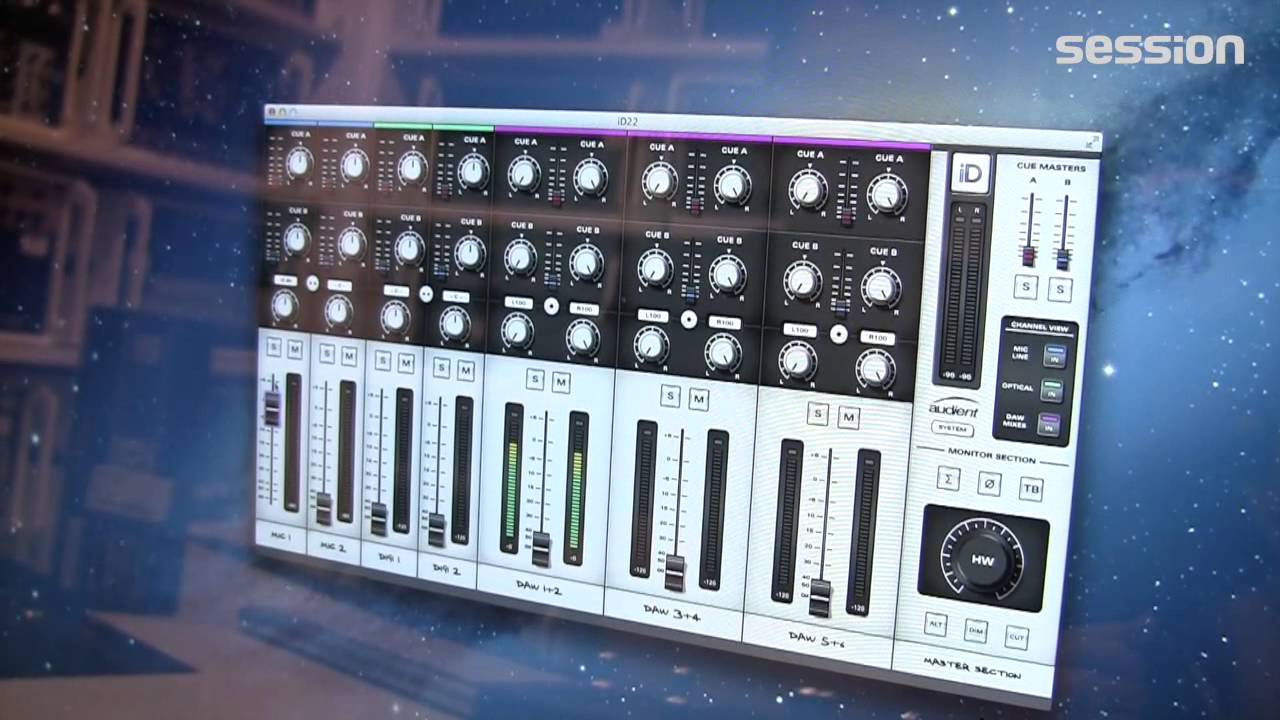Mute the DAW 1+2 channel
This screenshot has width=1280, height=720.
coord(561,382)
